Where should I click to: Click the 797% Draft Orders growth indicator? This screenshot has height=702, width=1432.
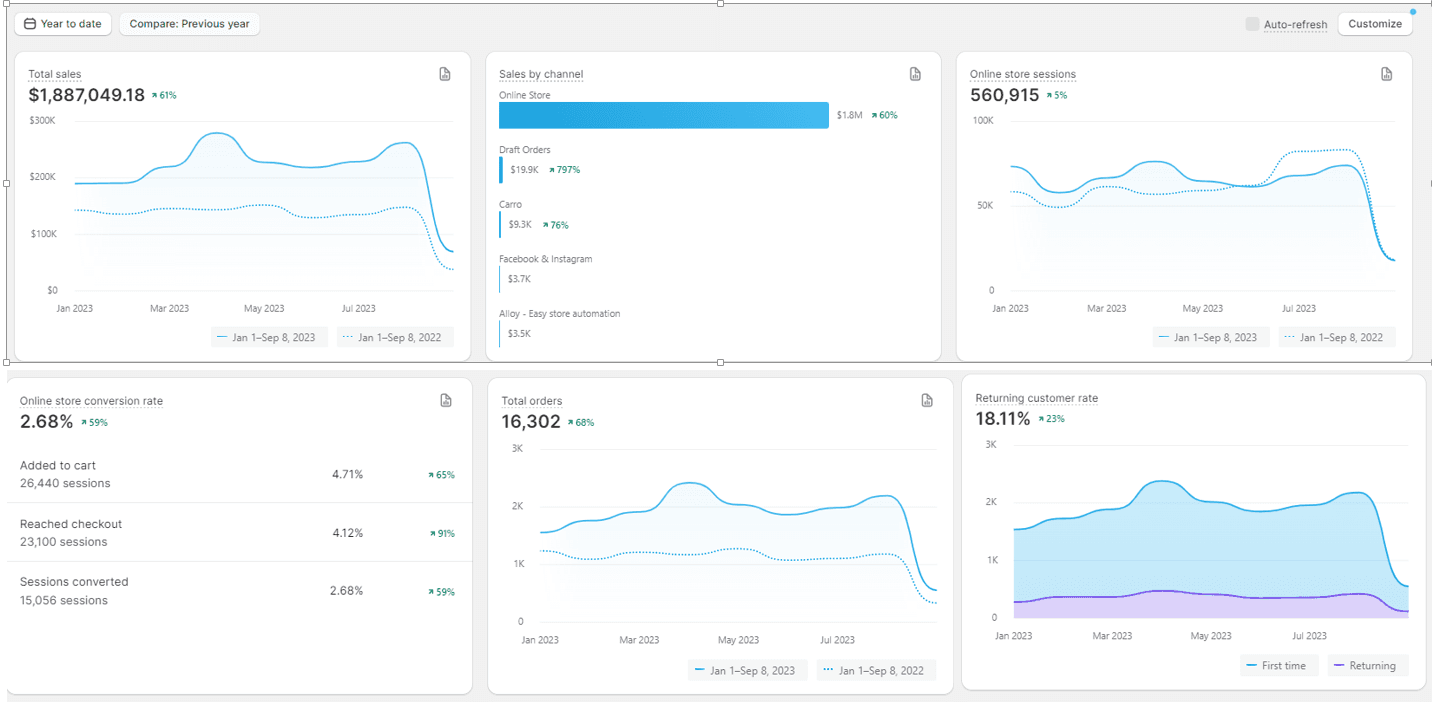pyautogui.click(x=563, y=170)
